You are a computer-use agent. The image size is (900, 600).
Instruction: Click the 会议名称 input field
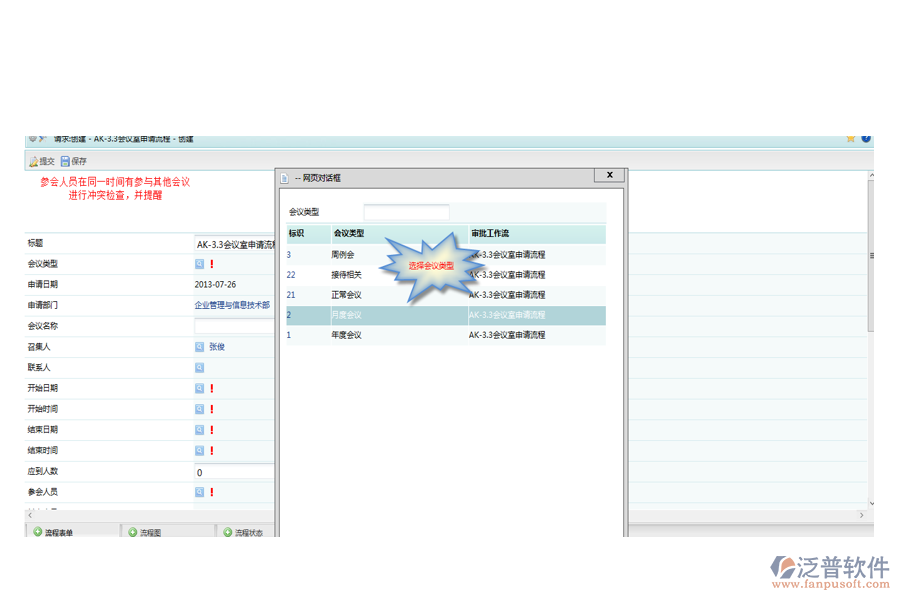(x=235, y=326)
